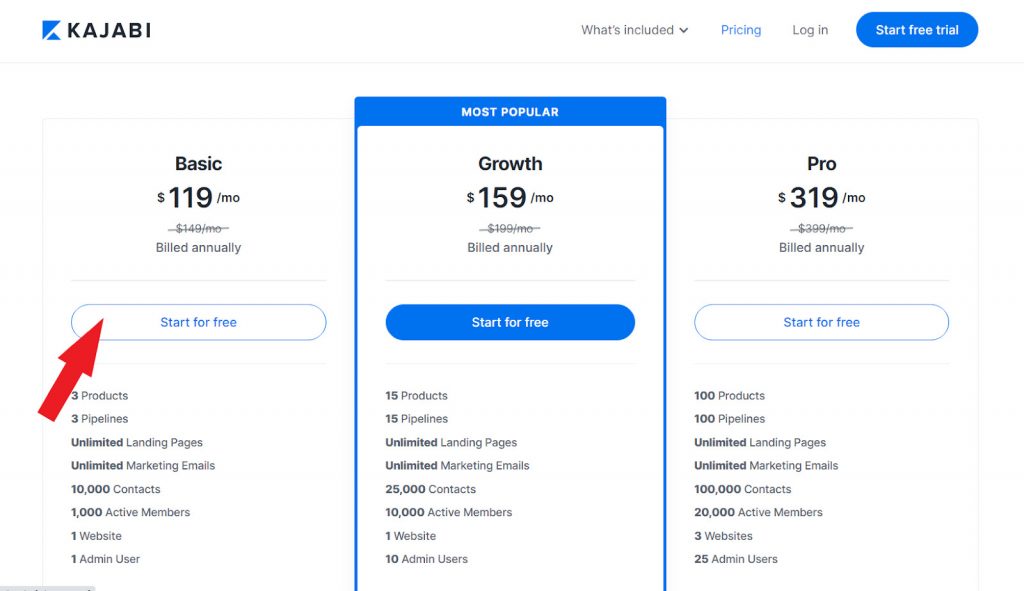The width and height of the screenshot is (1024, 591).
Task: Click Unlimited Landing Pages in Basic plan
Action: [137, 442]
